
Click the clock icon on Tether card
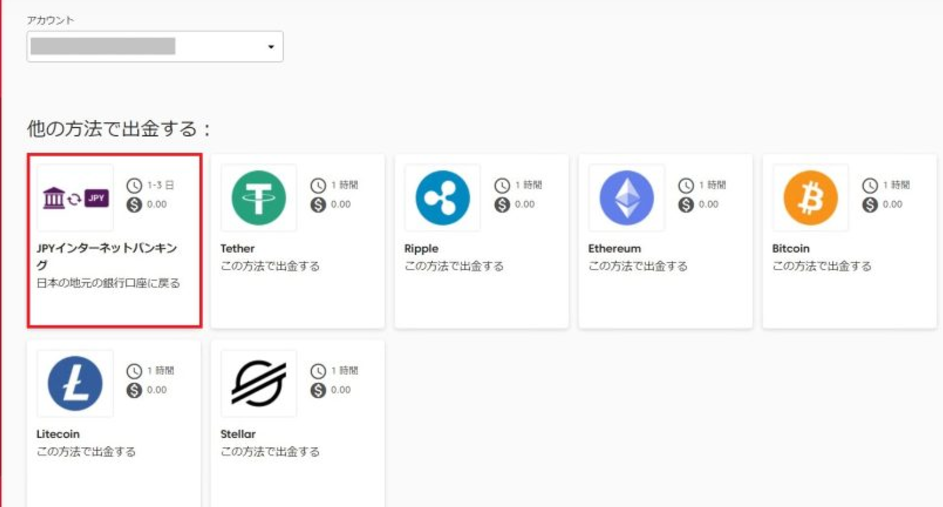[x=318, y=186]
